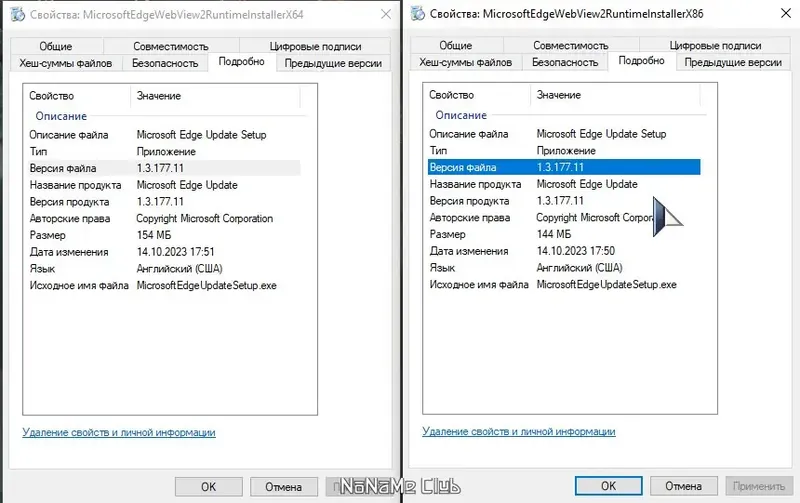Click 14.10.2023 17:51 date value
800x503 pixels.
pyautogui.click(x=176, y=252)
